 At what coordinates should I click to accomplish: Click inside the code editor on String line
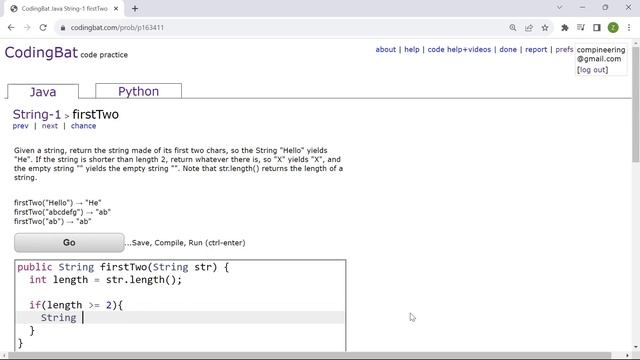tap(180, 318)
